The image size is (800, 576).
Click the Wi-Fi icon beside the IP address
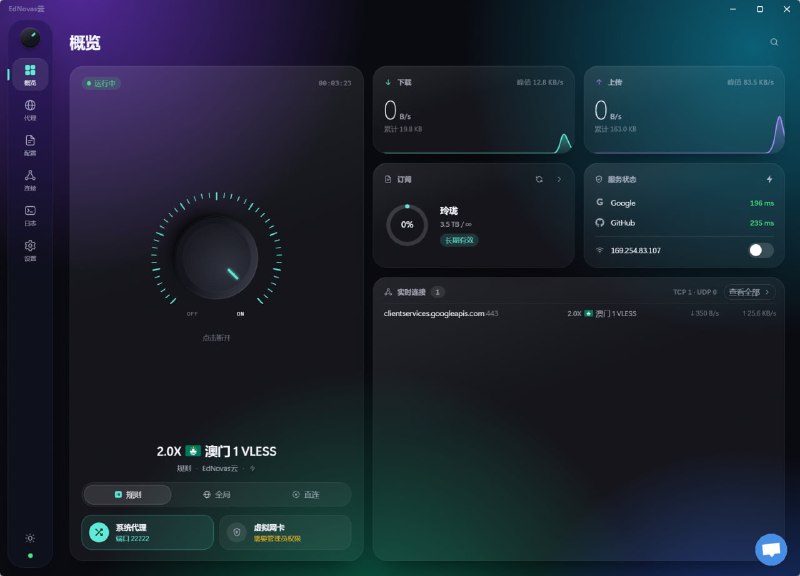599,250
